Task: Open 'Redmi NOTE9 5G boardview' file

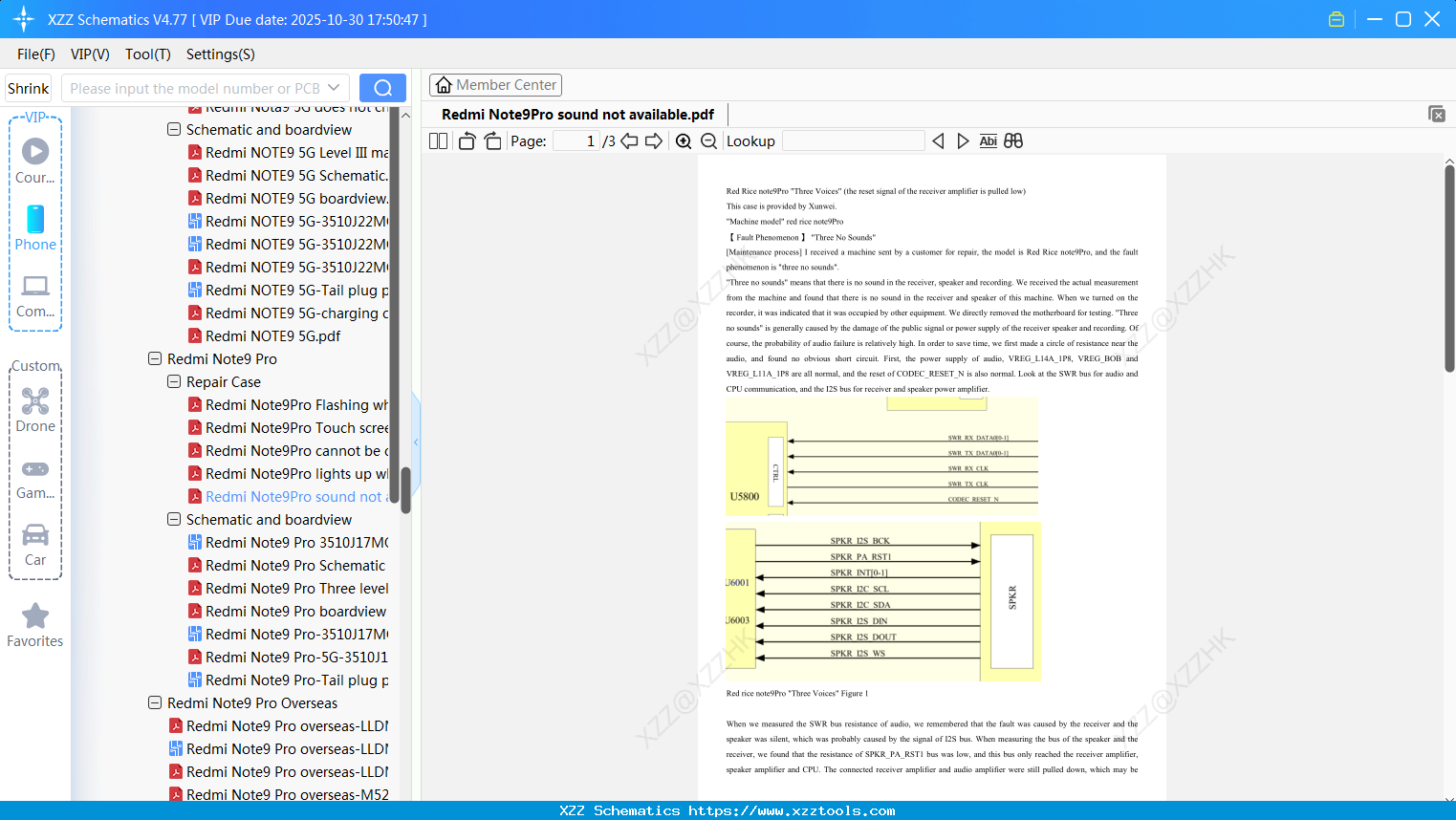Action: [x=288, y=199]
